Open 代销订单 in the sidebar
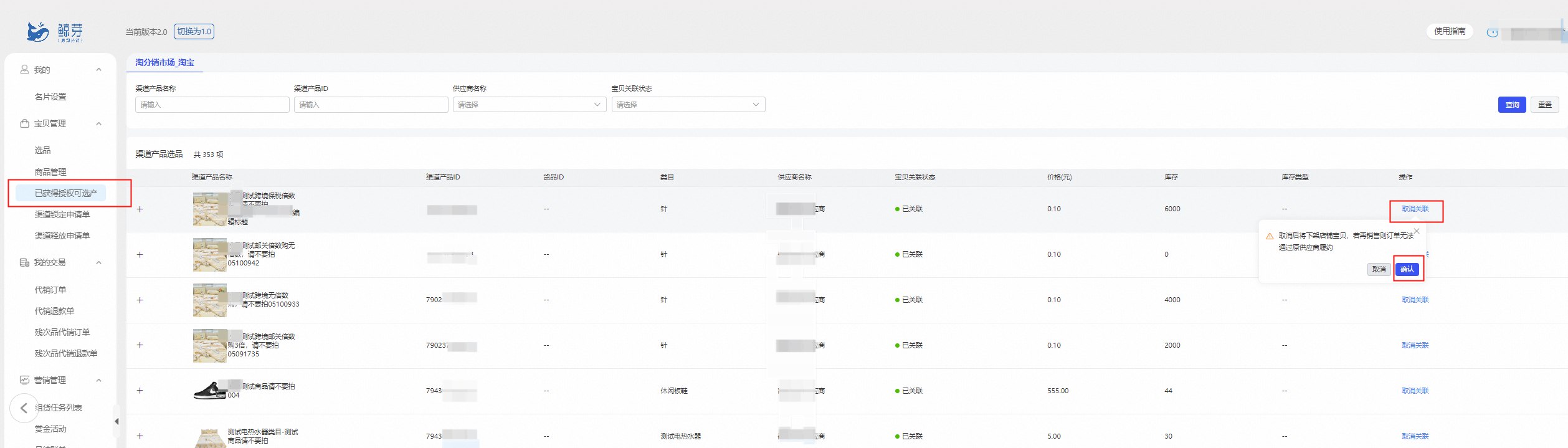 (50, 290)
